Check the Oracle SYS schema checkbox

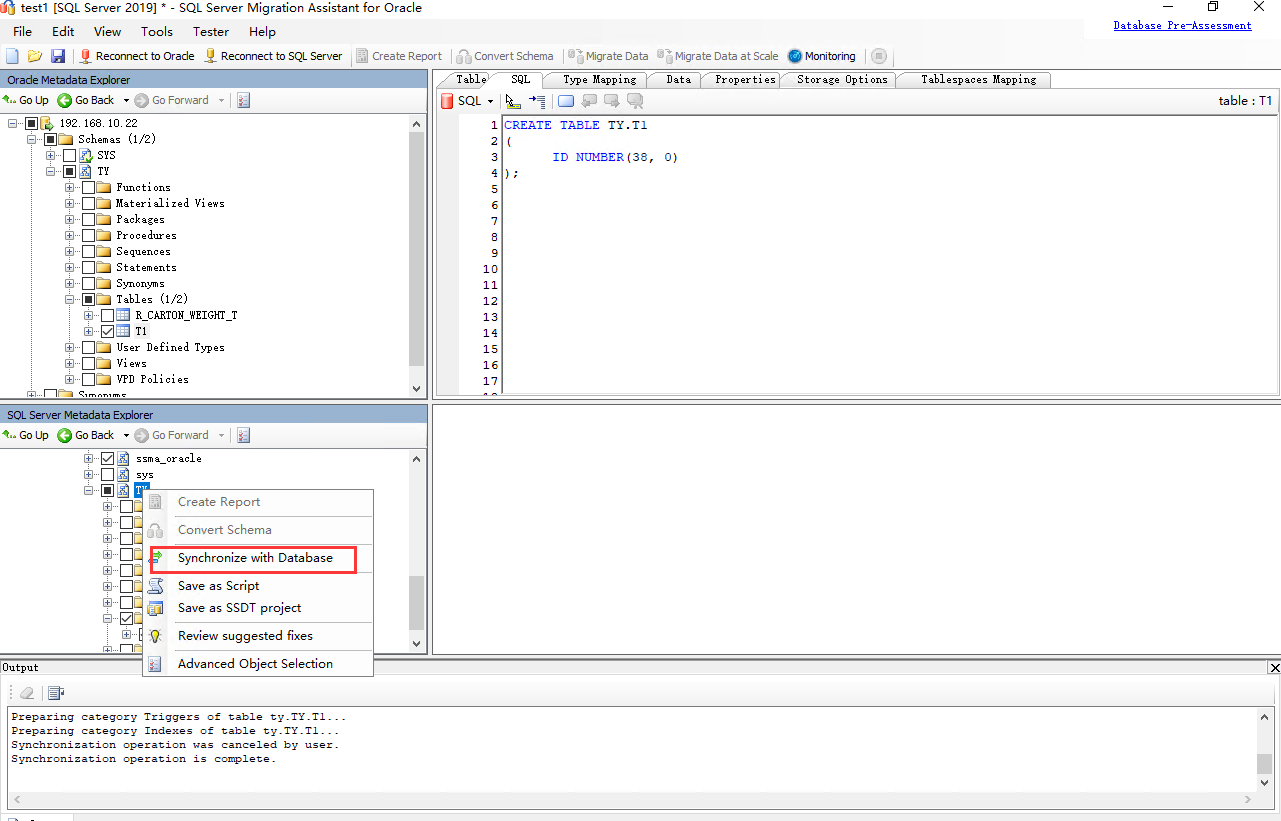(69, 155)
